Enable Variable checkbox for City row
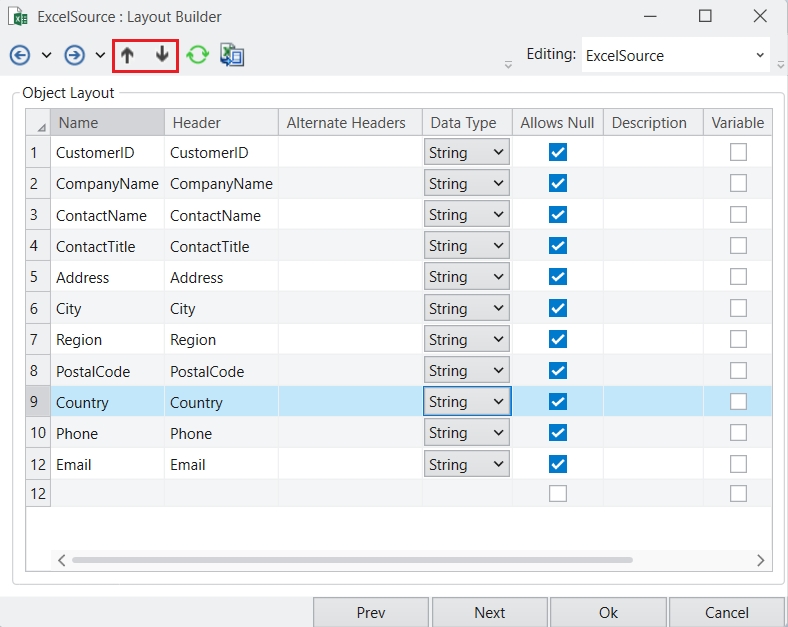 click(738, 308)
